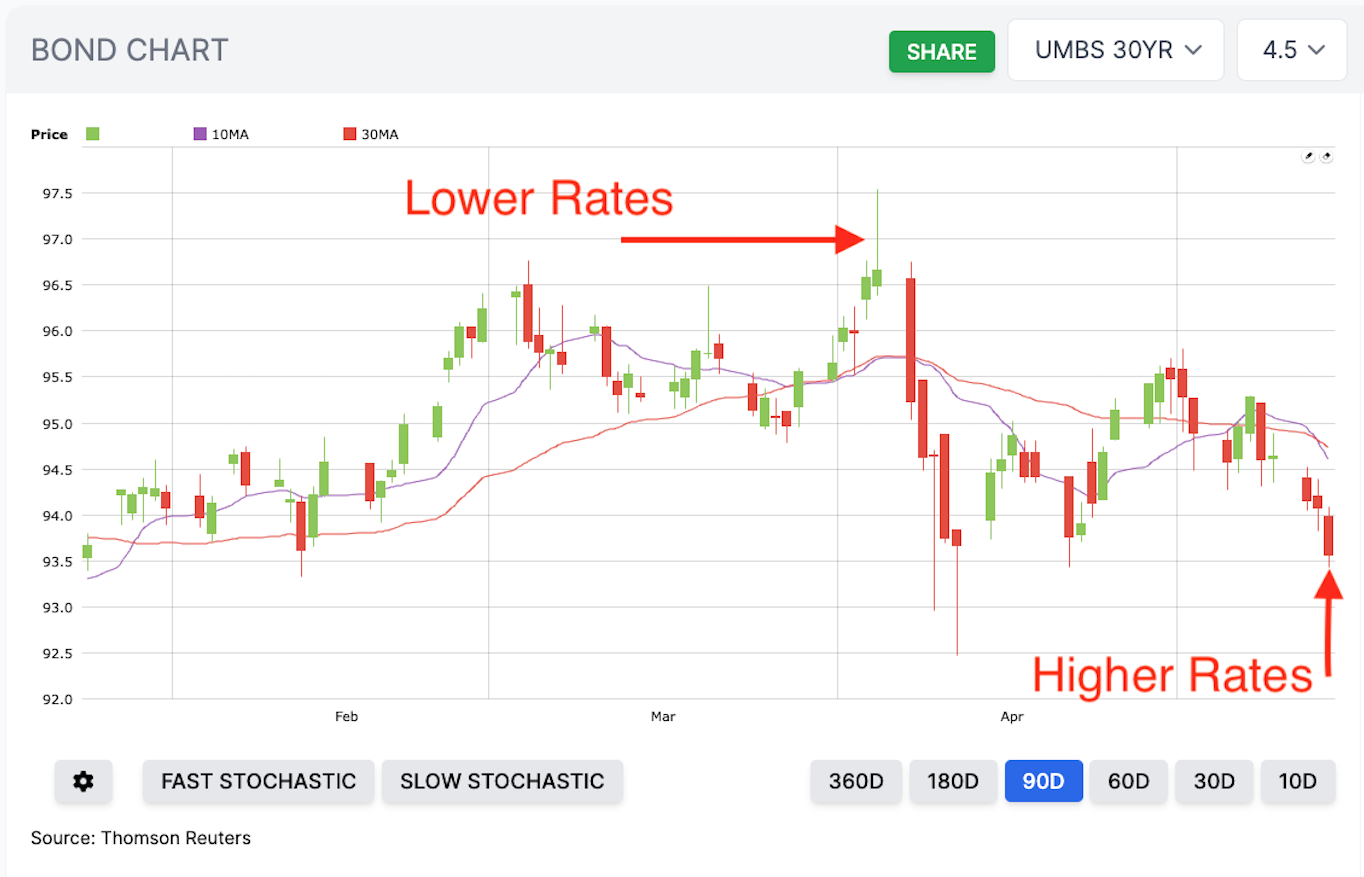Toggle Price series green legend swatch

point(93,134)
